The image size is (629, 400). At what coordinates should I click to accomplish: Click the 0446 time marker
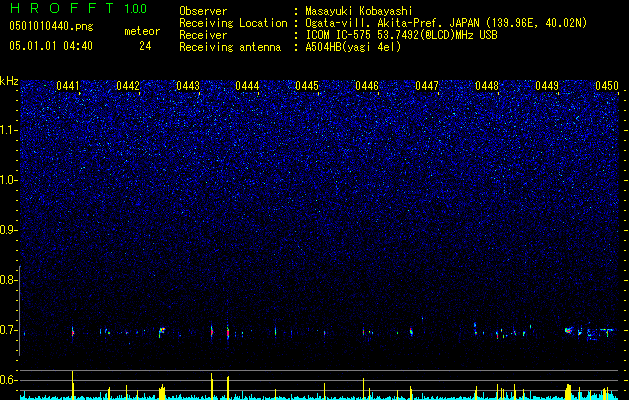pyautogui.click(x=367, y=86)
